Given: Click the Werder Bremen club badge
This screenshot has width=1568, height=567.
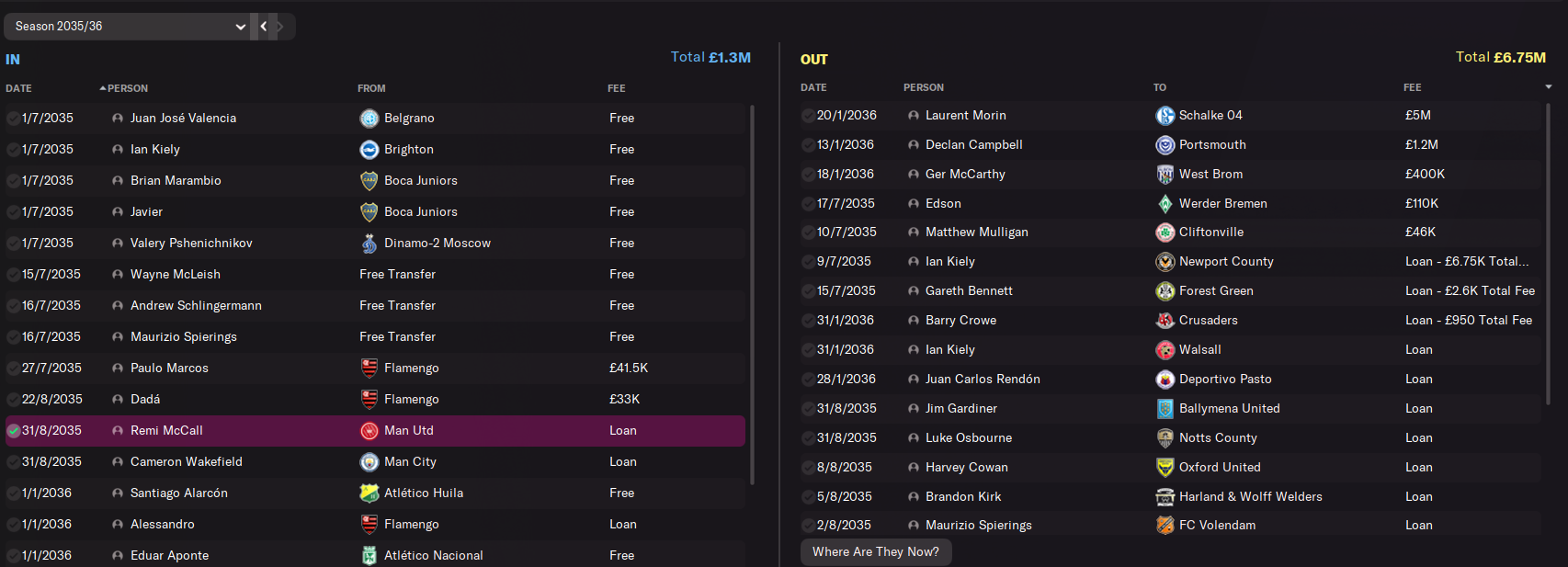Looking at the screenshot, I should point(1165,204).
